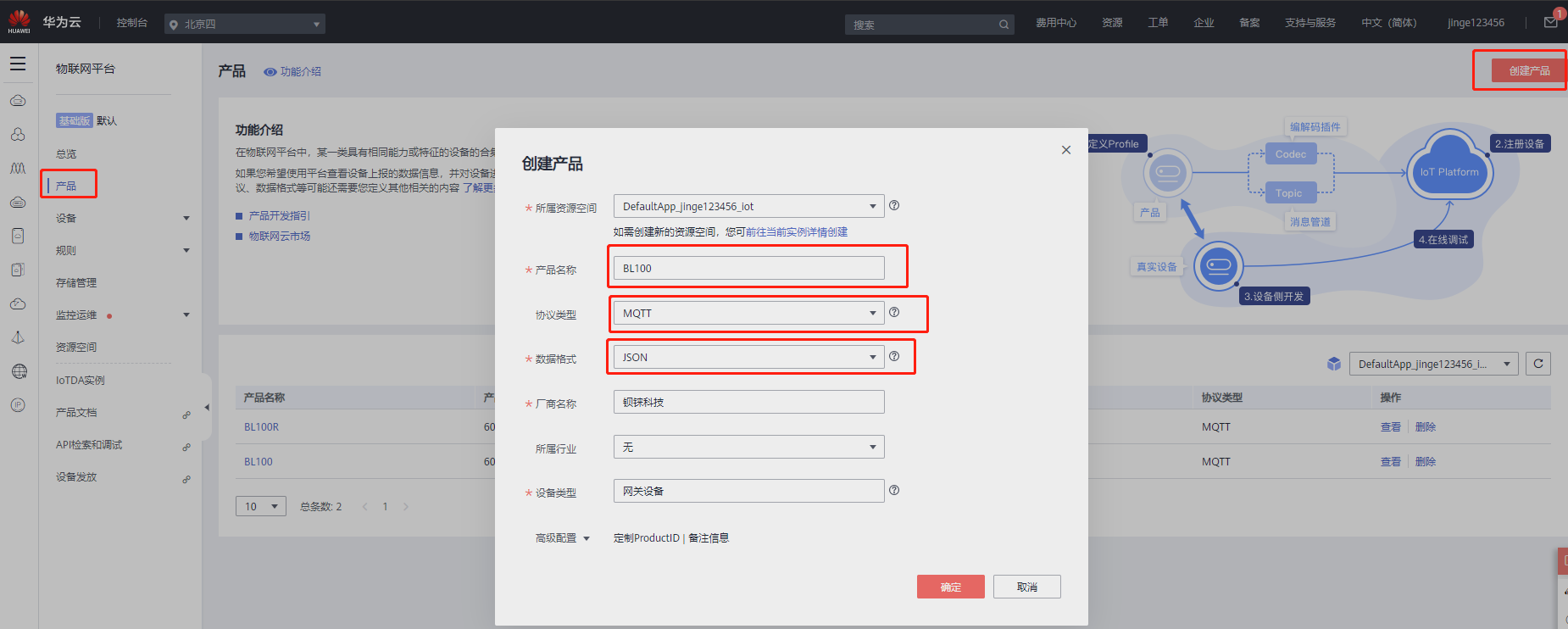Image resolution: width=1568 pixels, height=629 pixels.
Task: Click the 控制台 console link
Action: pyautogui.click(x=132, y=23)
